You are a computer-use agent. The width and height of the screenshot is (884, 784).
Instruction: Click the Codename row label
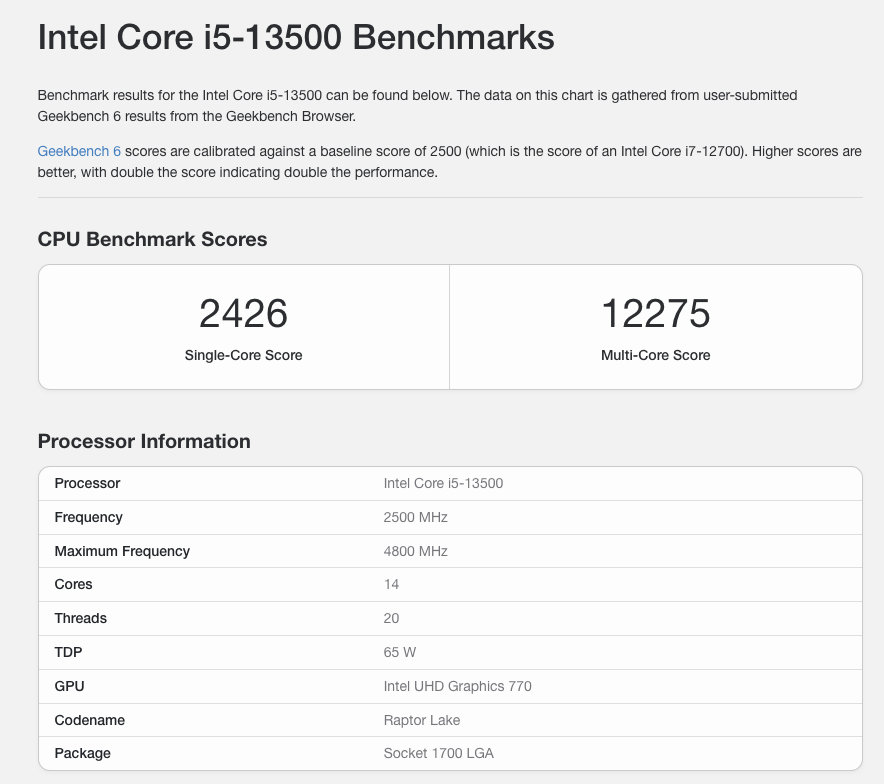90,720
